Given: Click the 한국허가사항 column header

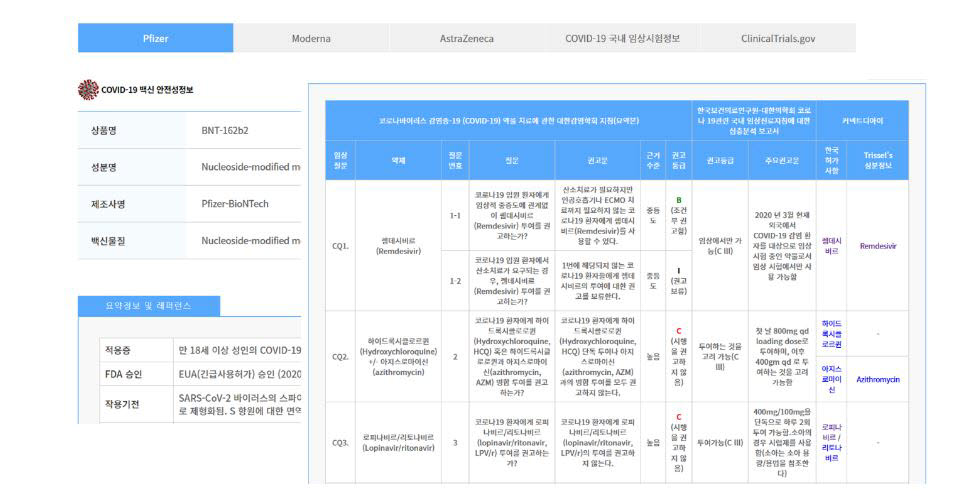Looking at the screenshot, I should 831,160.
